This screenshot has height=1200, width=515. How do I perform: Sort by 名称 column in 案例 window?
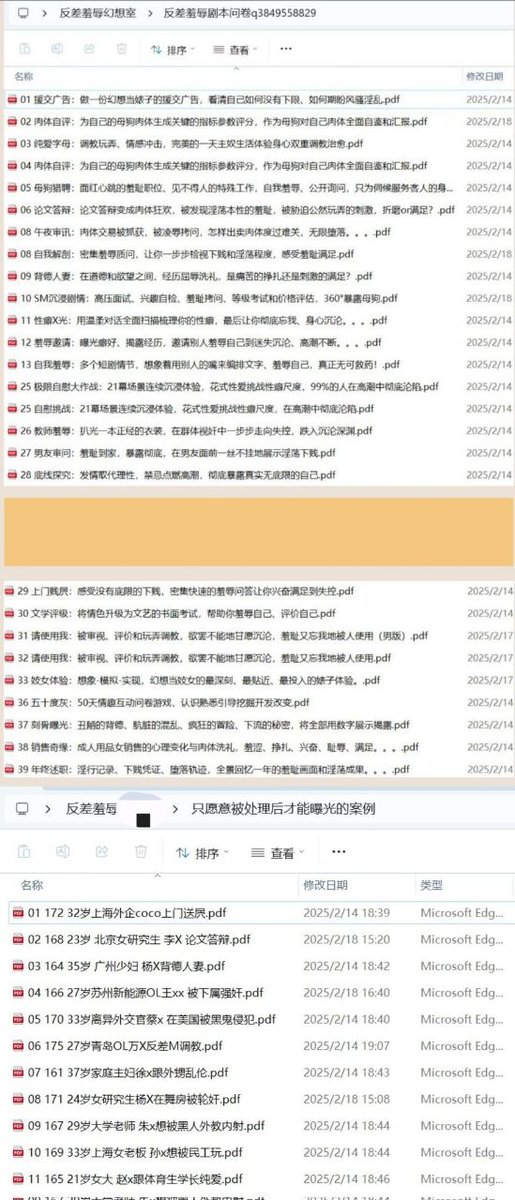click(32, 885)
